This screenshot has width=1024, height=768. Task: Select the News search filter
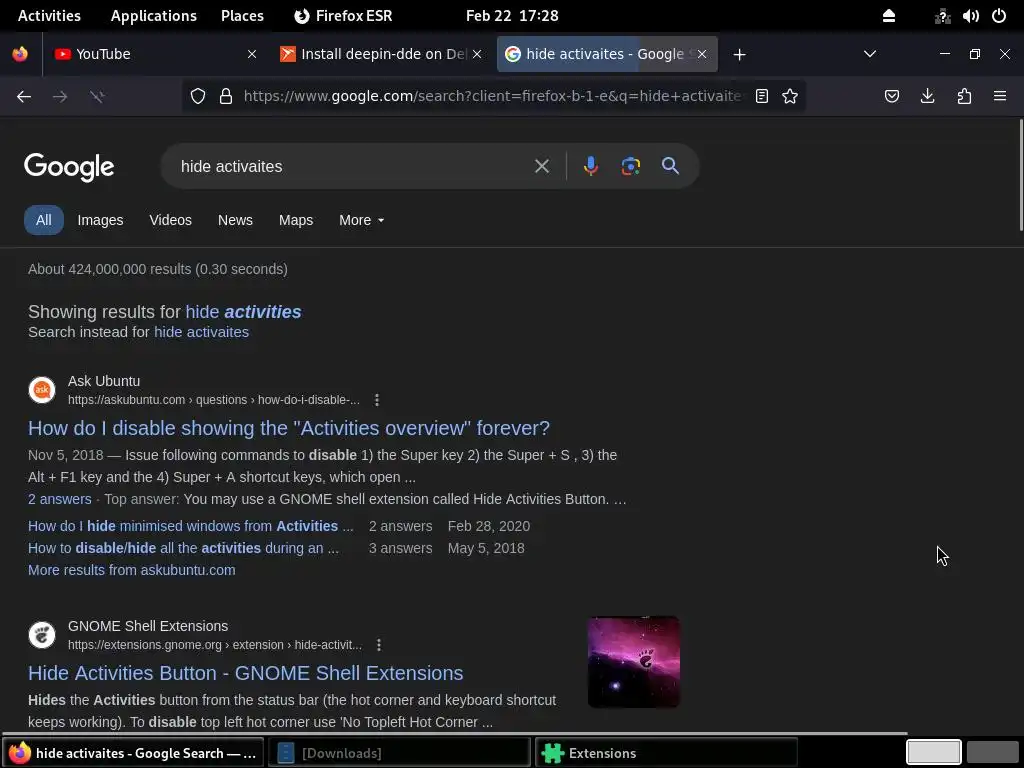(x=235, y=220)
